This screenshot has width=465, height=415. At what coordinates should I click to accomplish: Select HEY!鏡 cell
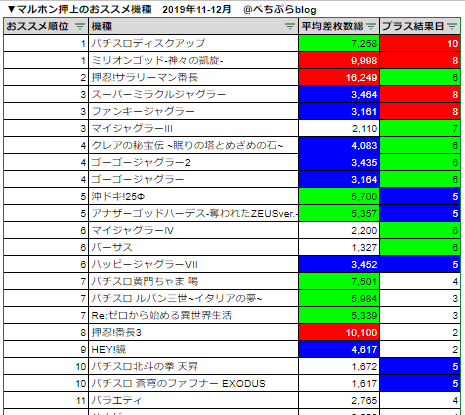click(x=193, y=349)
